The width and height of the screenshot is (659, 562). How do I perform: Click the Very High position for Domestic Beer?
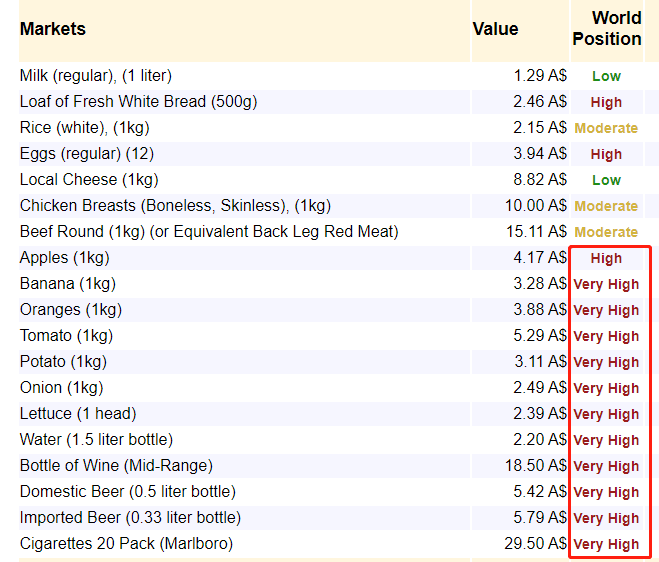coord(606,493)
